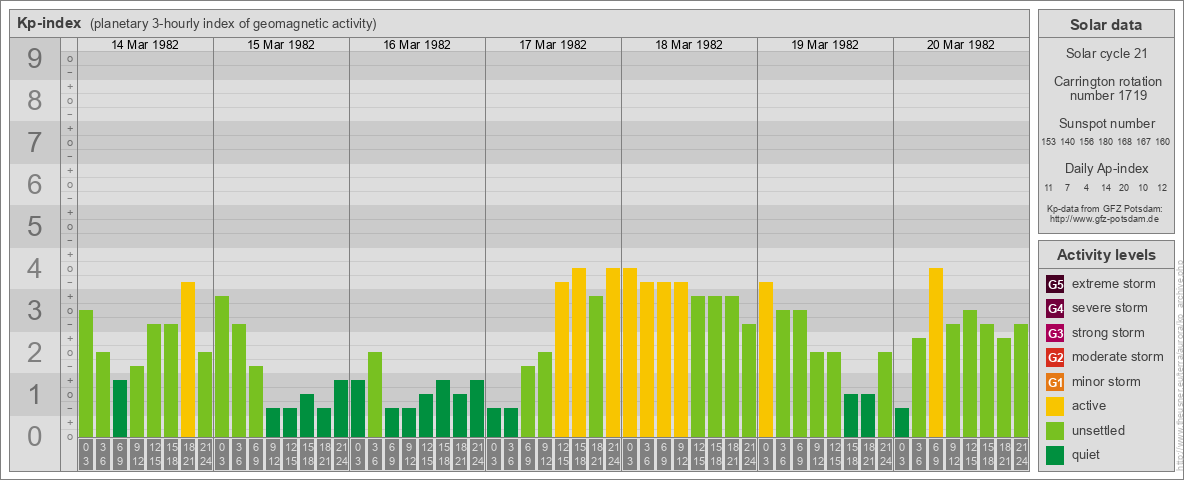Click Ap-index value 20

pos(1124,187)
